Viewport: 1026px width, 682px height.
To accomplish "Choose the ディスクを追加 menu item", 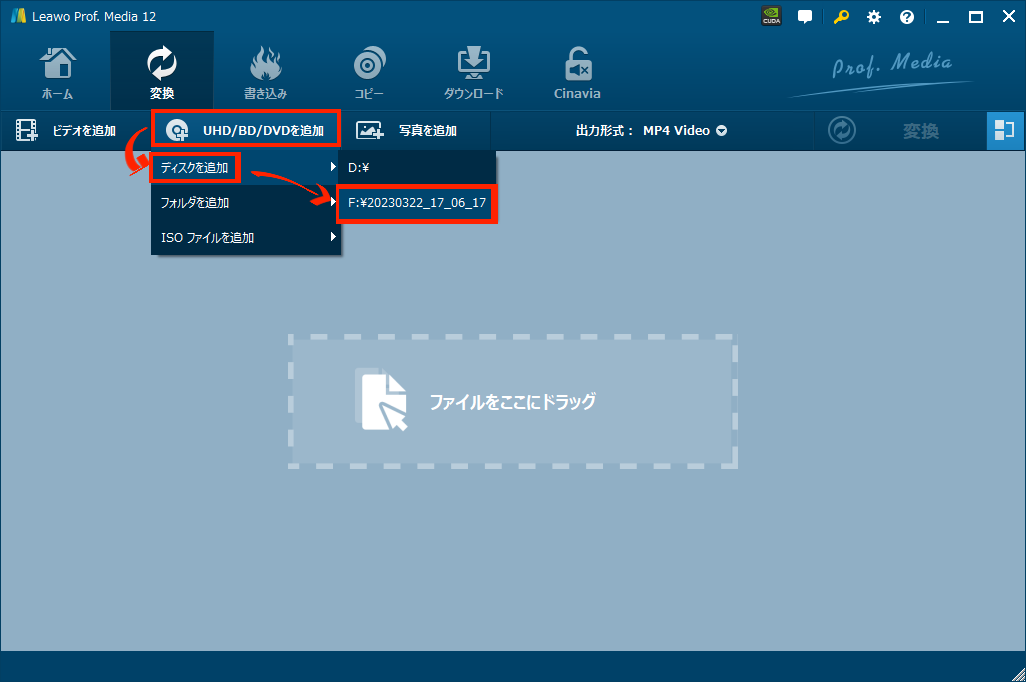I will [195, 168].
